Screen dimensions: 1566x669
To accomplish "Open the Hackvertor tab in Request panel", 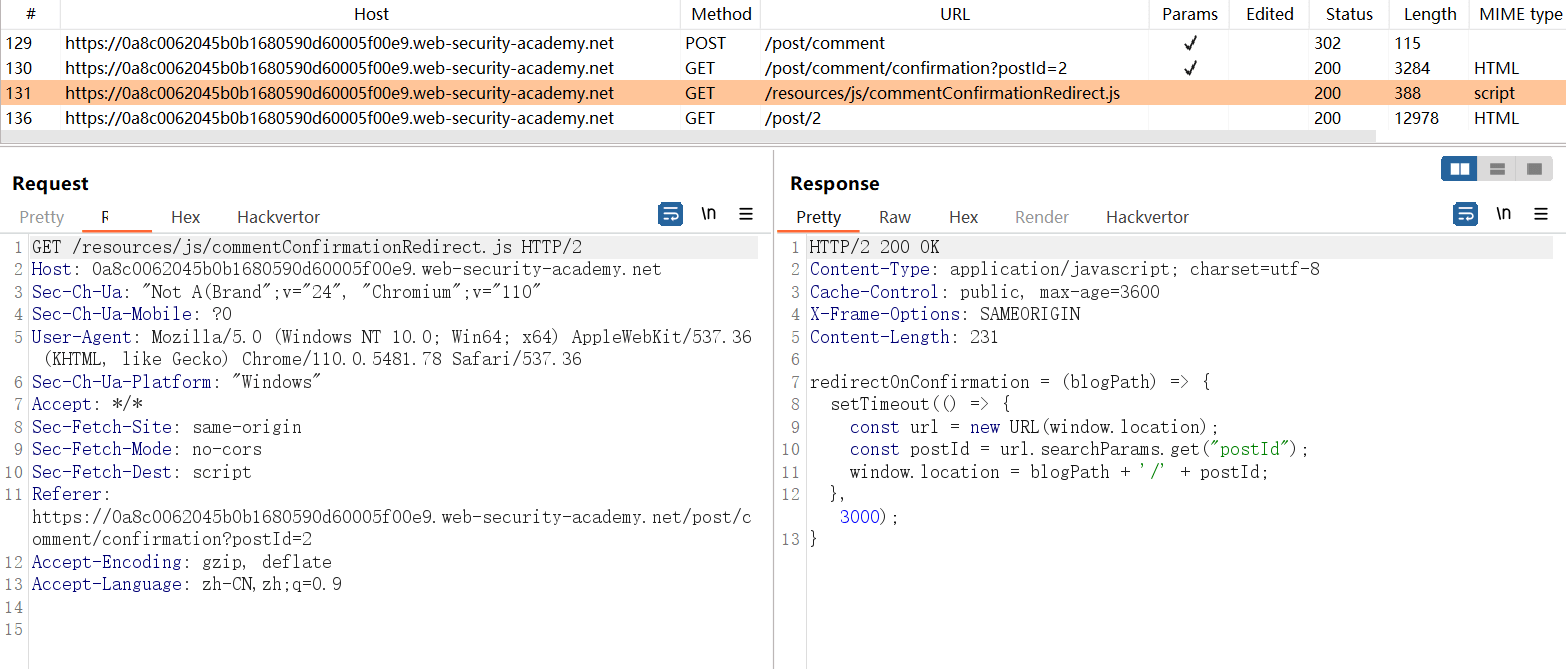I will 278,217.
